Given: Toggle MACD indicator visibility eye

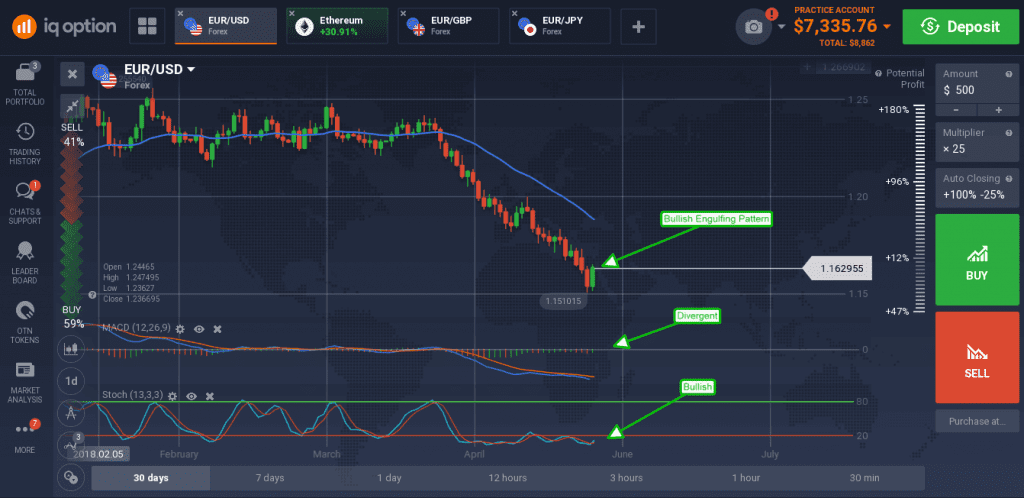Looking at the screenshot, I should (199, 330).
